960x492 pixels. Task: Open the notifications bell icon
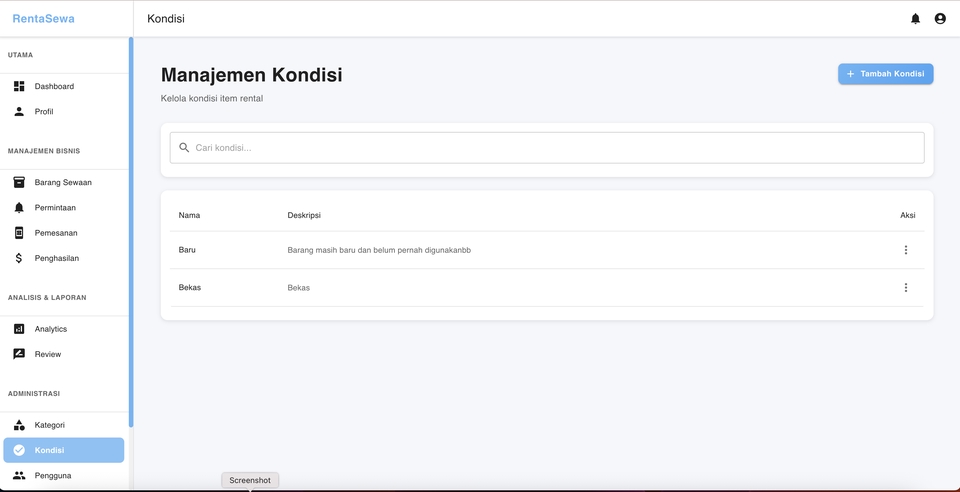(915, 19)
